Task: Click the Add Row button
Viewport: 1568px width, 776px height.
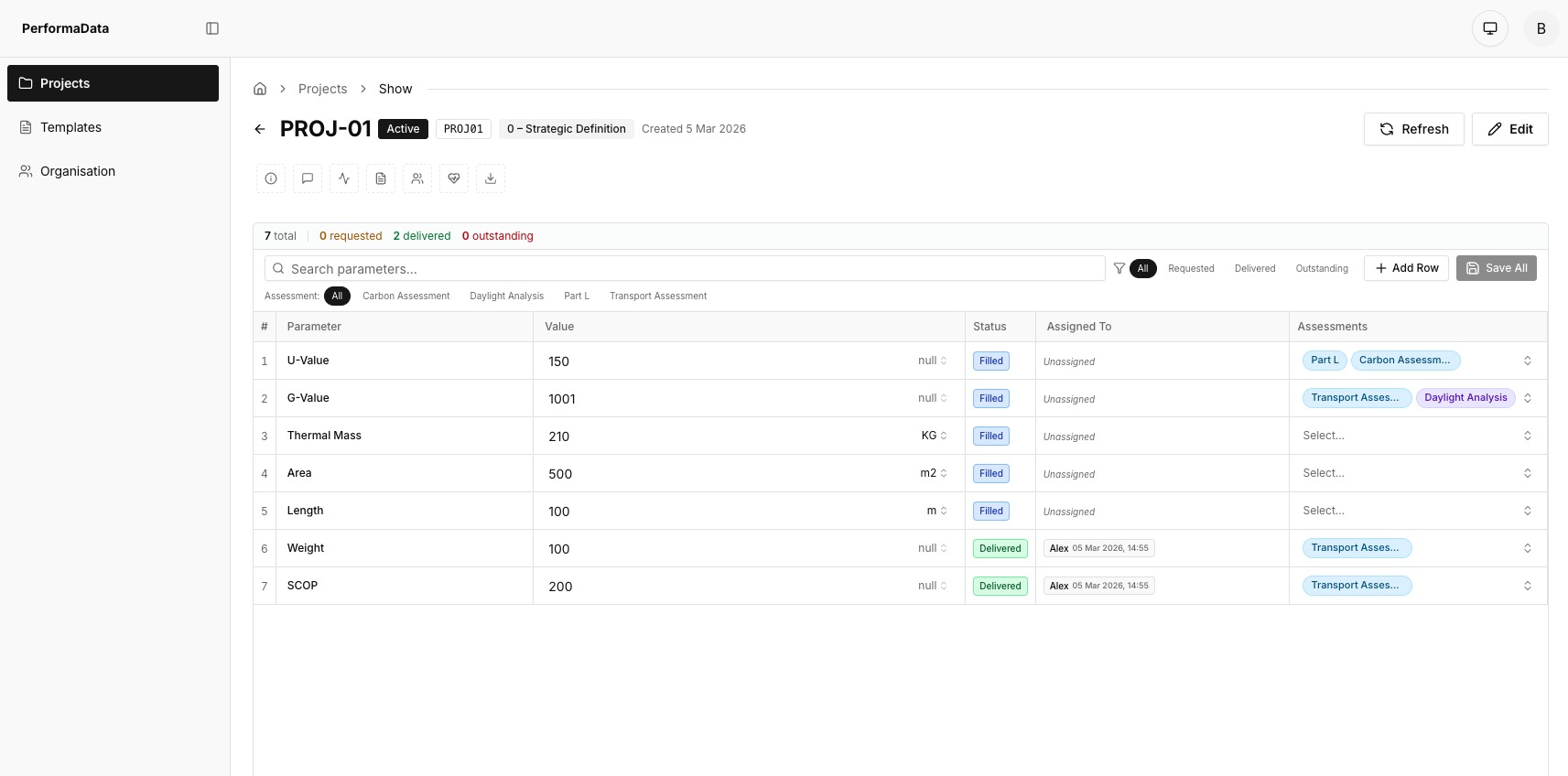Action: (1406, 268)
